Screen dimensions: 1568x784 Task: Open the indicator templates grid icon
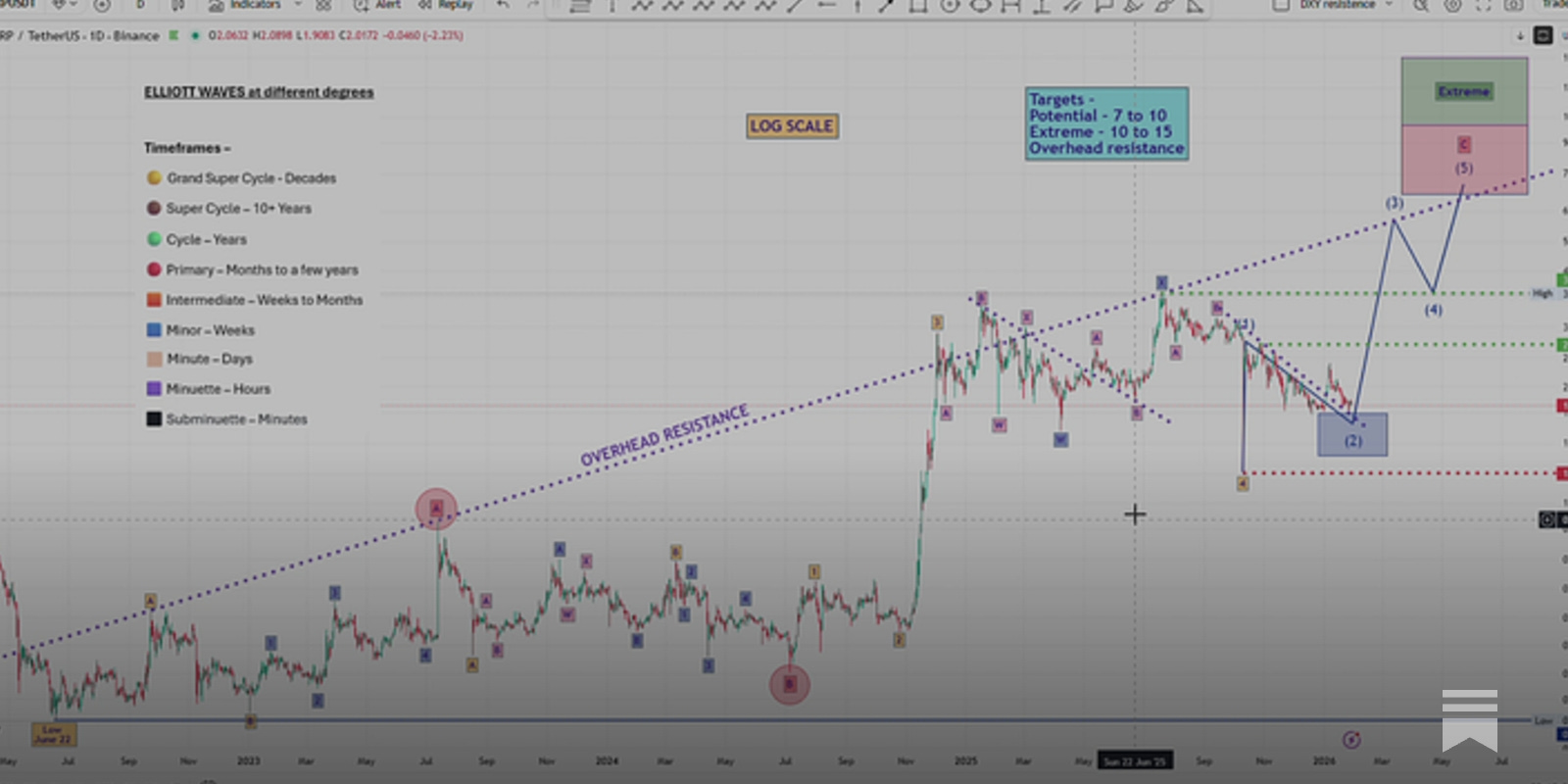(x=323, y=5)
